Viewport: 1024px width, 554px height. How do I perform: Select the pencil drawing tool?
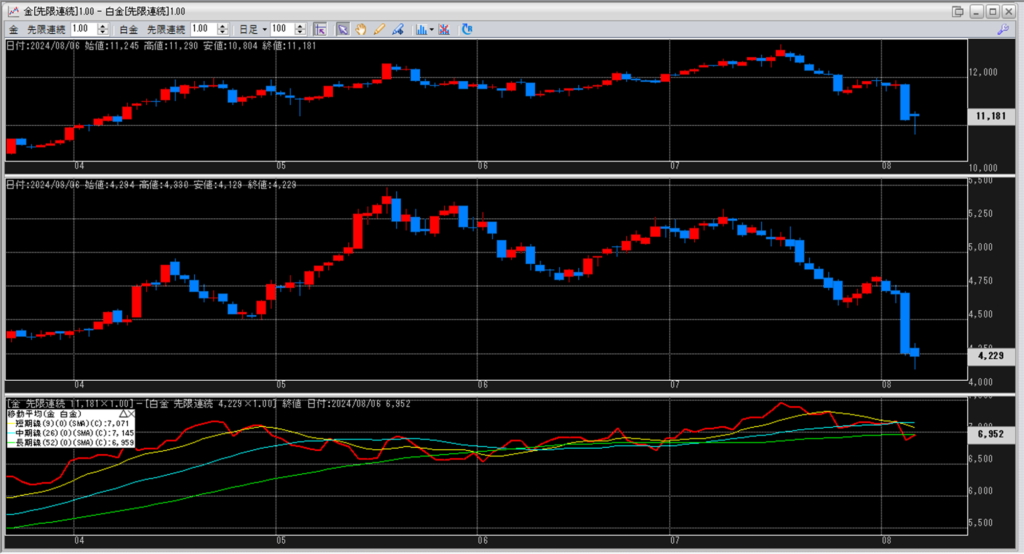pos(379,29)
